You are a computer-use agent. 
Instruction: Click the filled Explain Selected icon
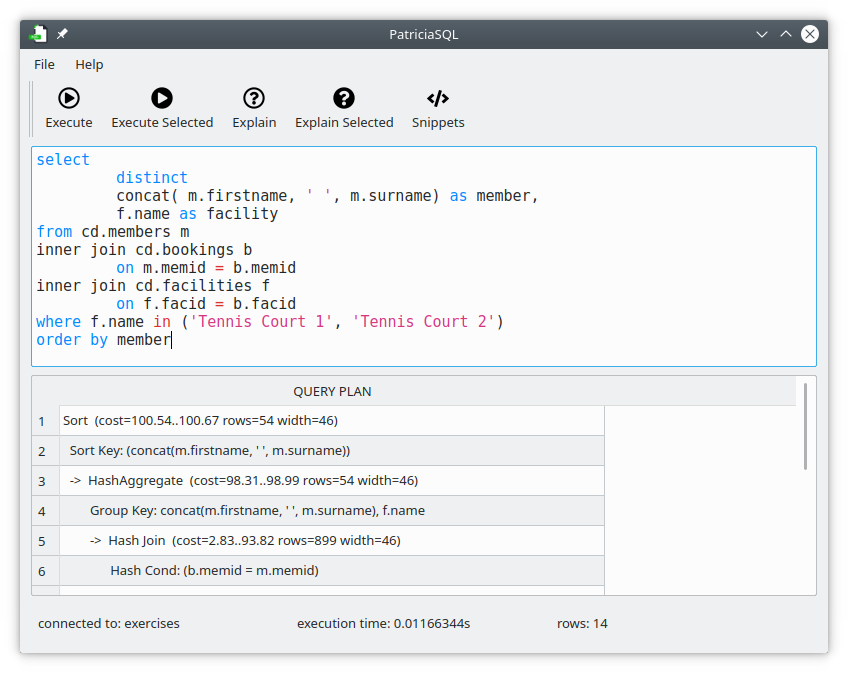[344, 98]
